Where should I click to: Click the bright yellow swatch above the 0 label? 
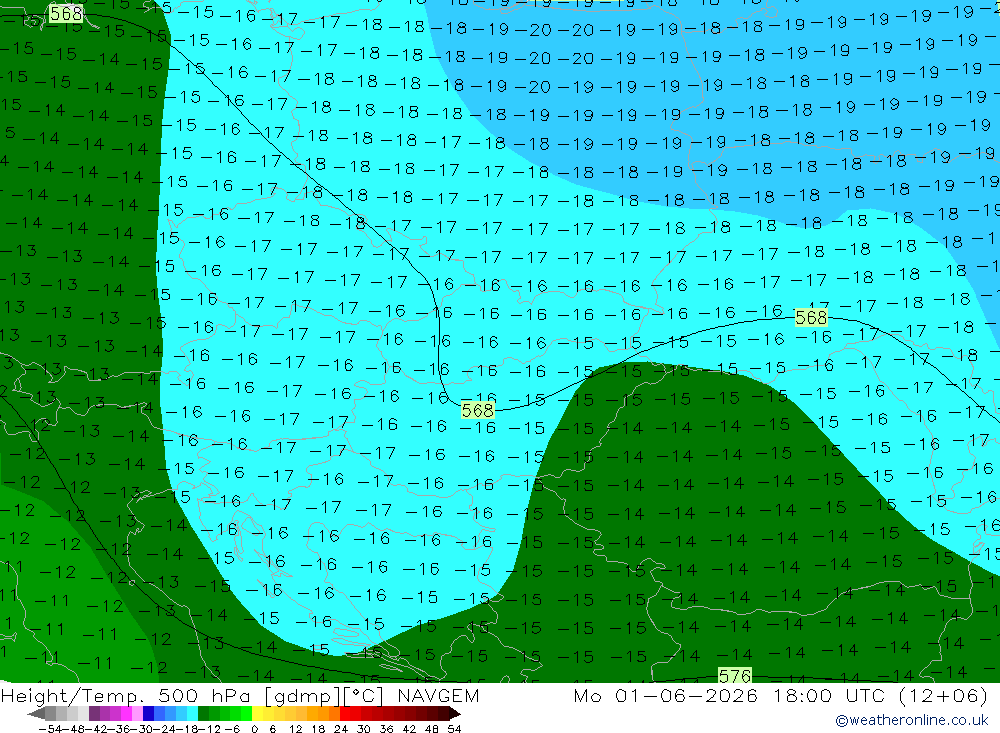pyautogui.click(x=258, y=714)
